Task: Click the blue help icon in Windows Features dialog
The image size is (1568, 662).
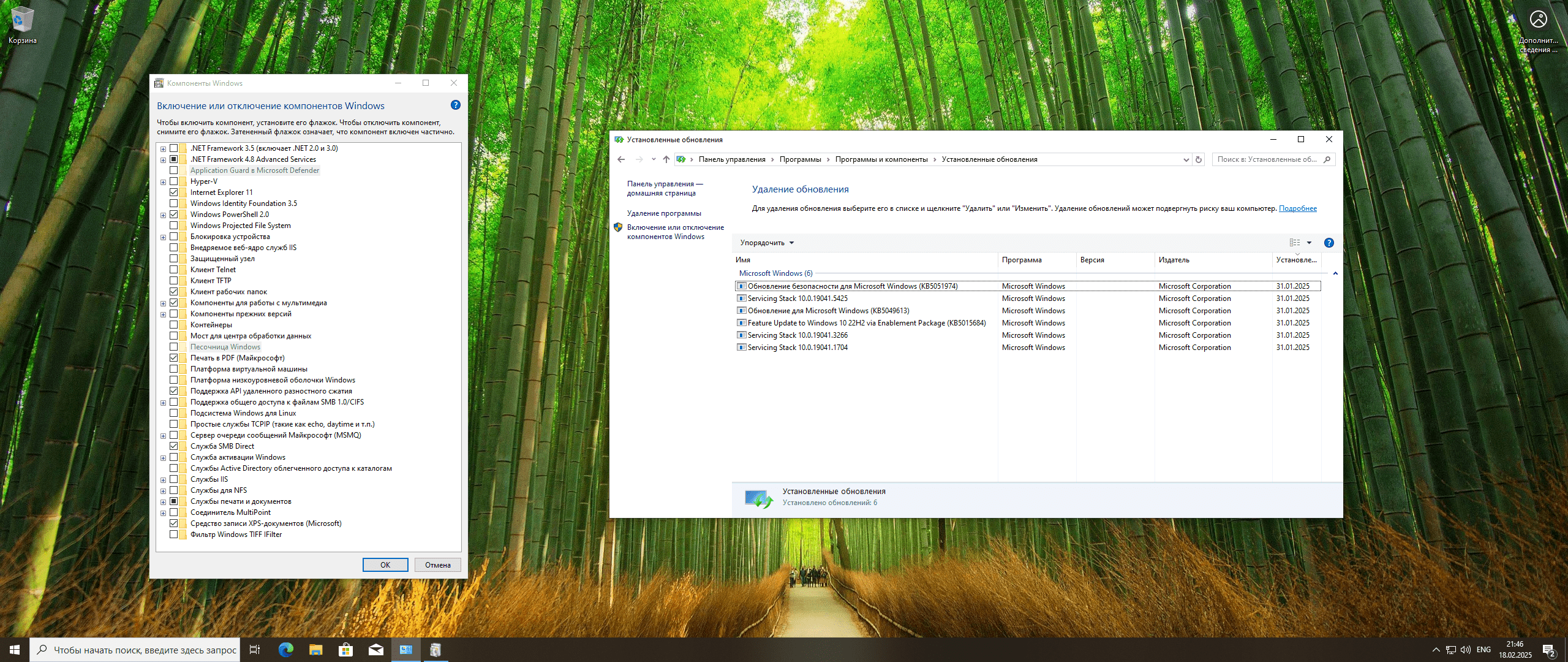Action: [x=455, y=105]
